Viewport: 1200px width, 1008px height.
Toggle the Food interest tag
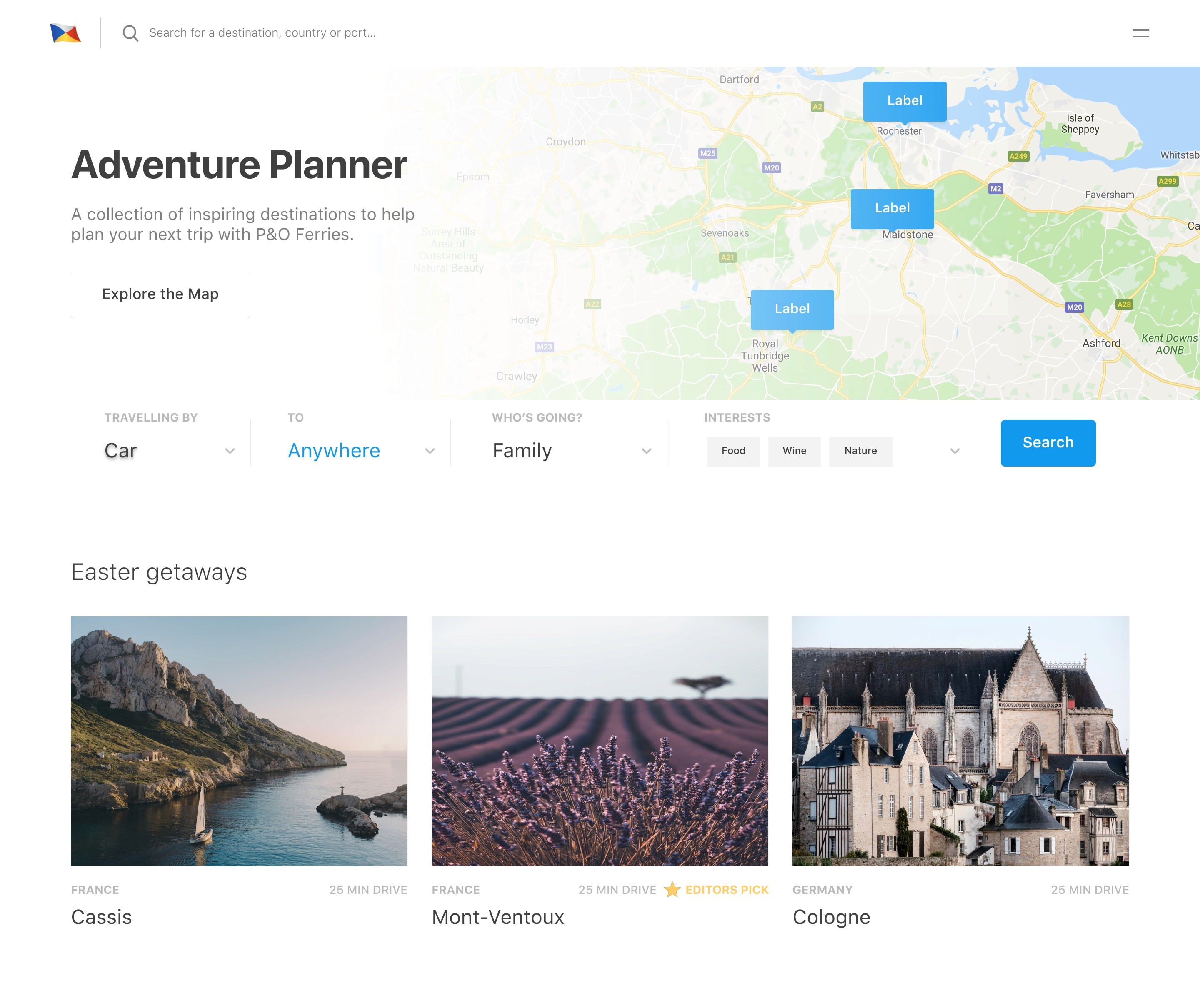click(733, 451)
